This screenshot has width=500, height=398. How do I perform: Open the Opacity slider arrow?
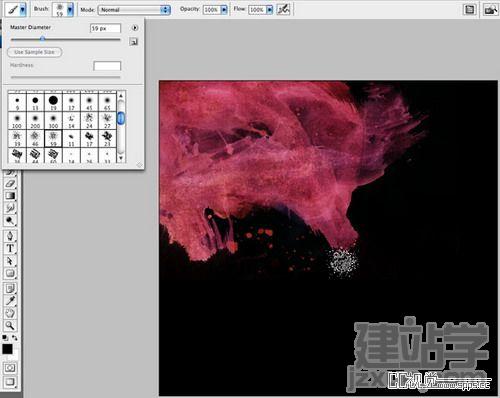click(x=224, y=10)
